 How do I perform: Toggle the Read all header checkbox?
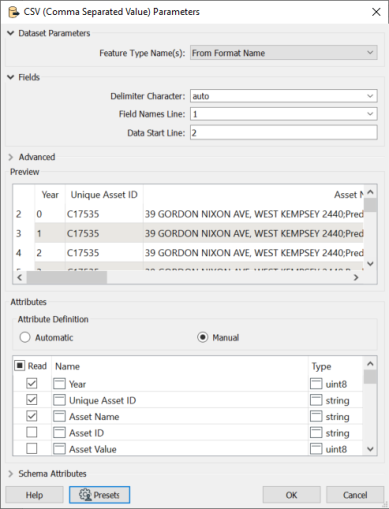[x=20, y=366]
